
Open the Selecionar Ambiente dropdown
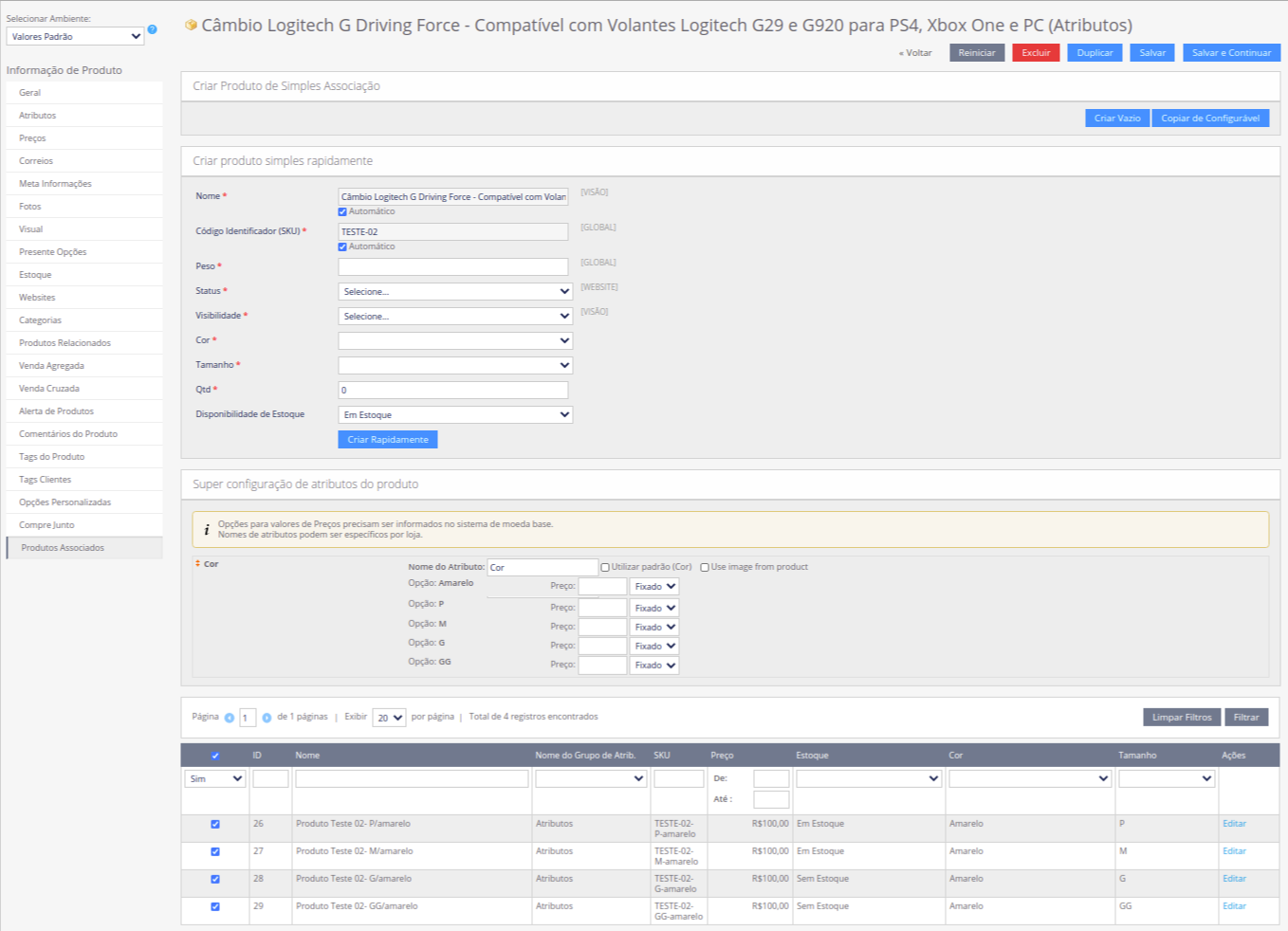coord(75,36)
